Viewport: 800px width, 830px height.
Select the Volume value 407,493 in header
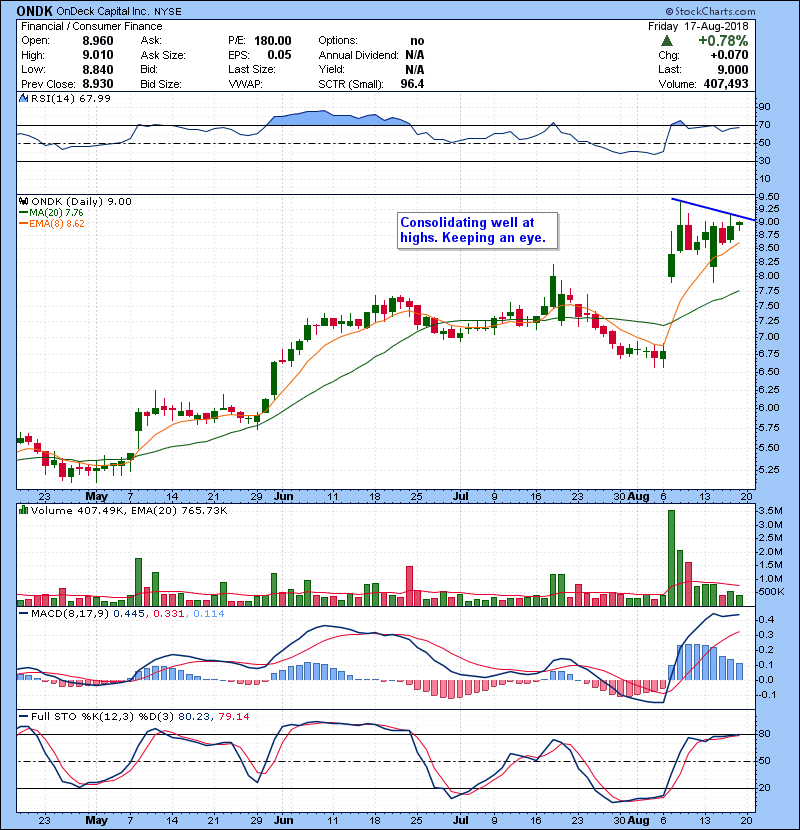coord(726,84)
